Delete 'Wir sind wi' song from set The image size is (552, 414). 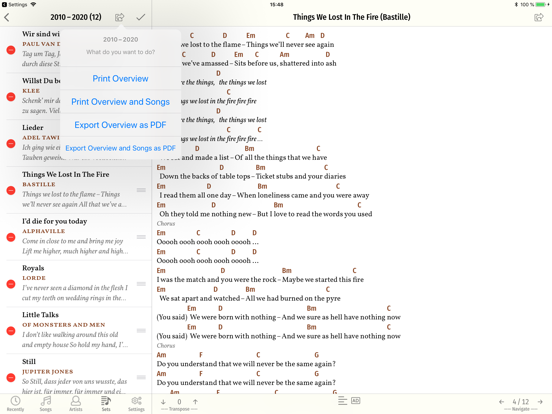click(11, 50)
